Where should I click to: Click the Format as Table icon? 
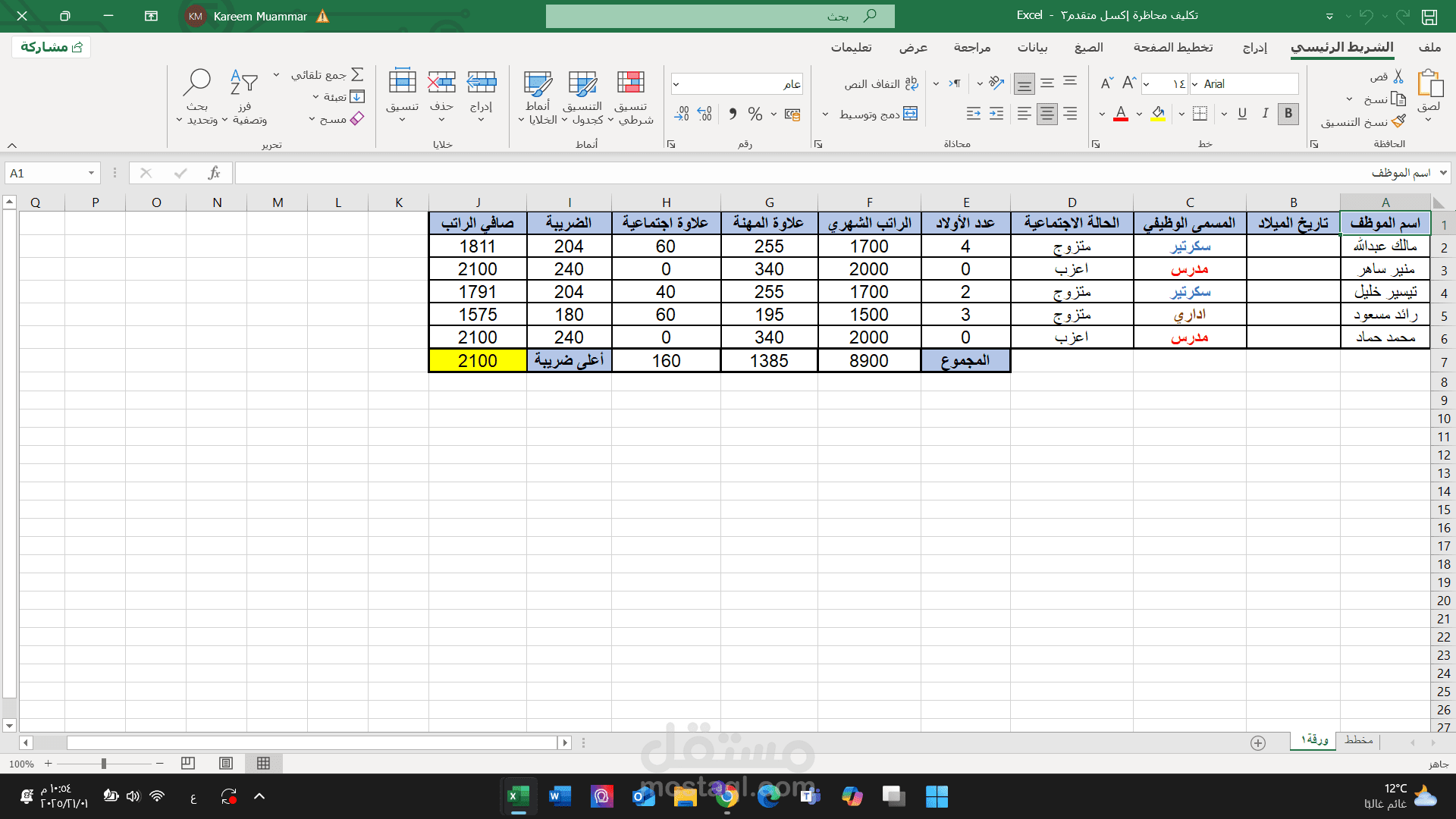tap(582, 83)
